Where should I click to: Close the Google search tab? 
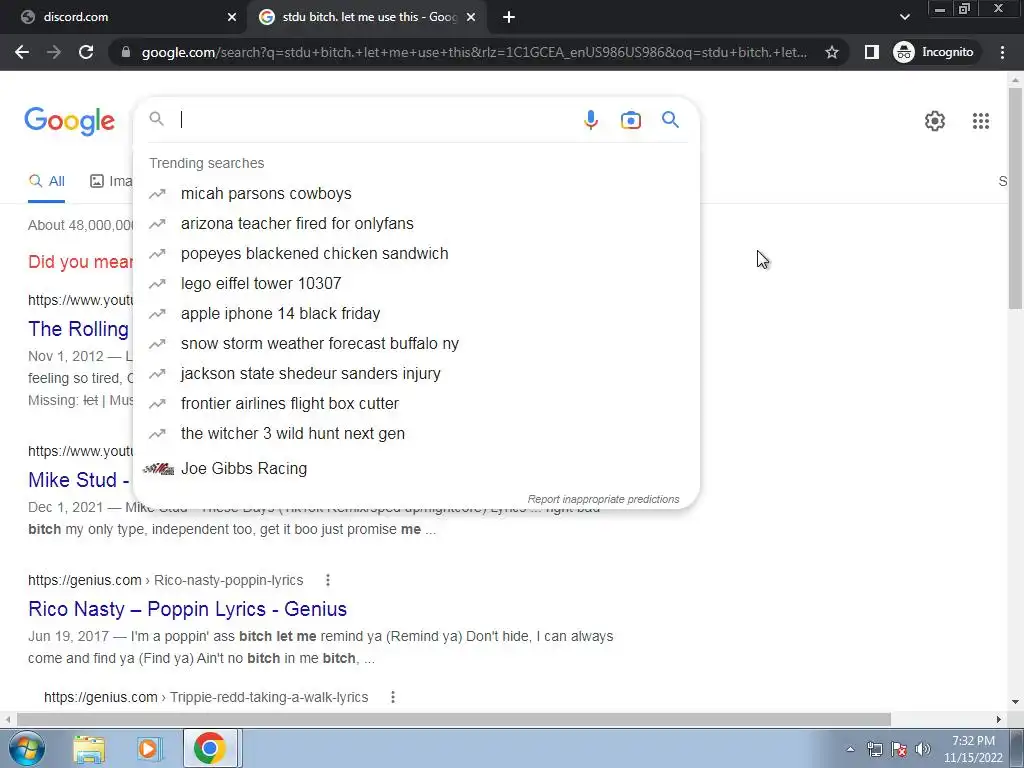[471, 18]
